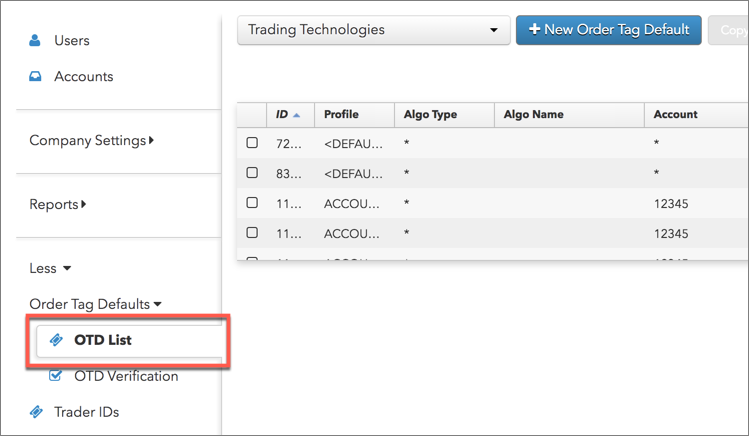This screenshot has height=436, width=749.
Task: Expand the Reports section
Action: [57, 205]
